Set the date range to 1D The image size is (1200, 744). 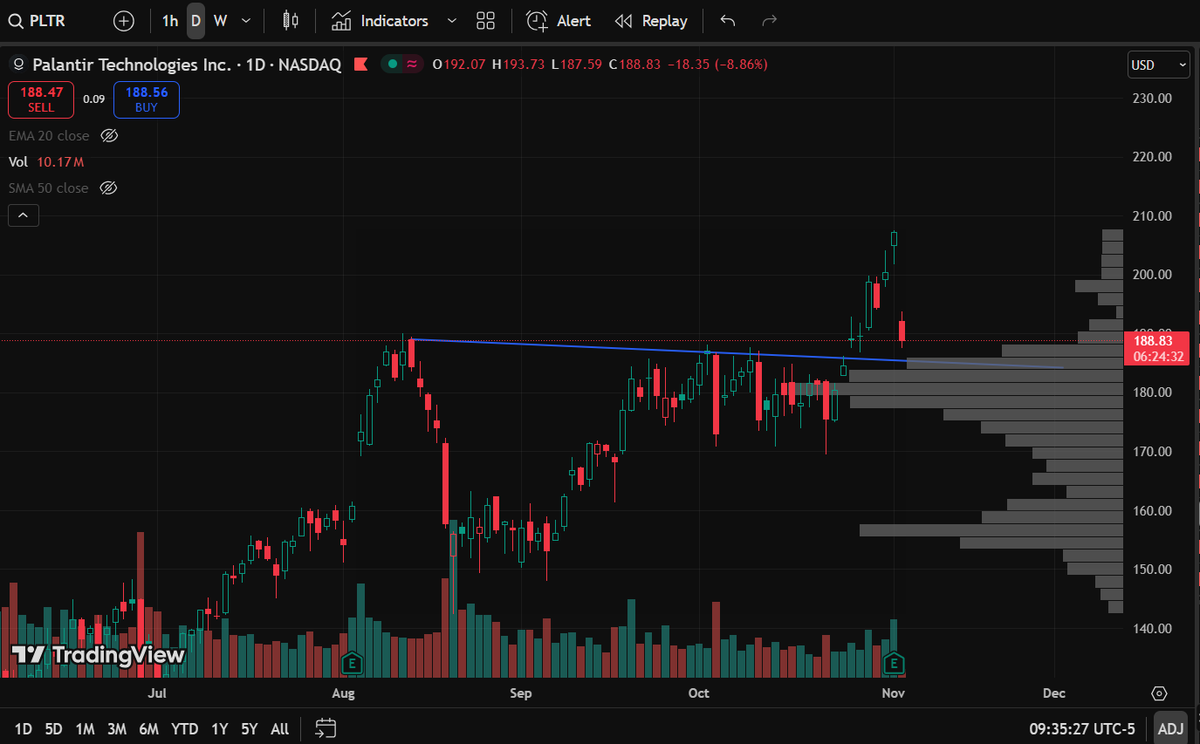point(23,729)
